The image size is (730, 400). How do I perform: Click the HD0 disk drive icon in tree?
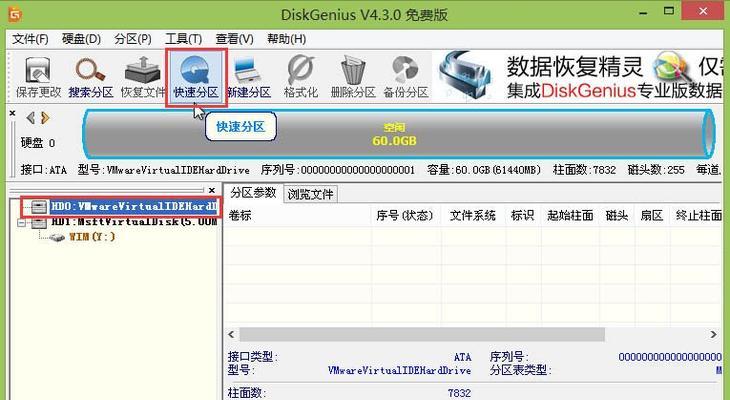[x=40, y=207]
